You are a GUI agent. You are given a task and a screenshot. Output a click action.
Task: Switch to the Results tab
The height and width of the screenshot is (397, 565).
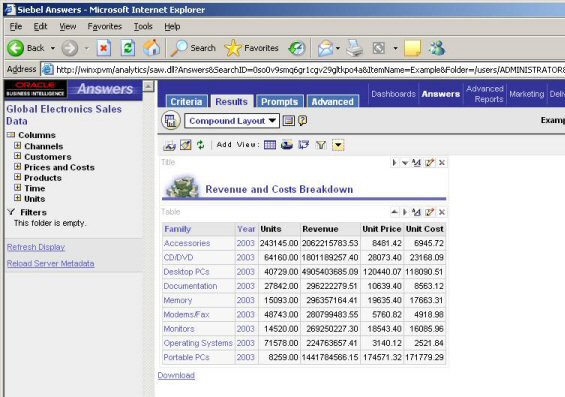pyautogui.click(x=231, y=102)
